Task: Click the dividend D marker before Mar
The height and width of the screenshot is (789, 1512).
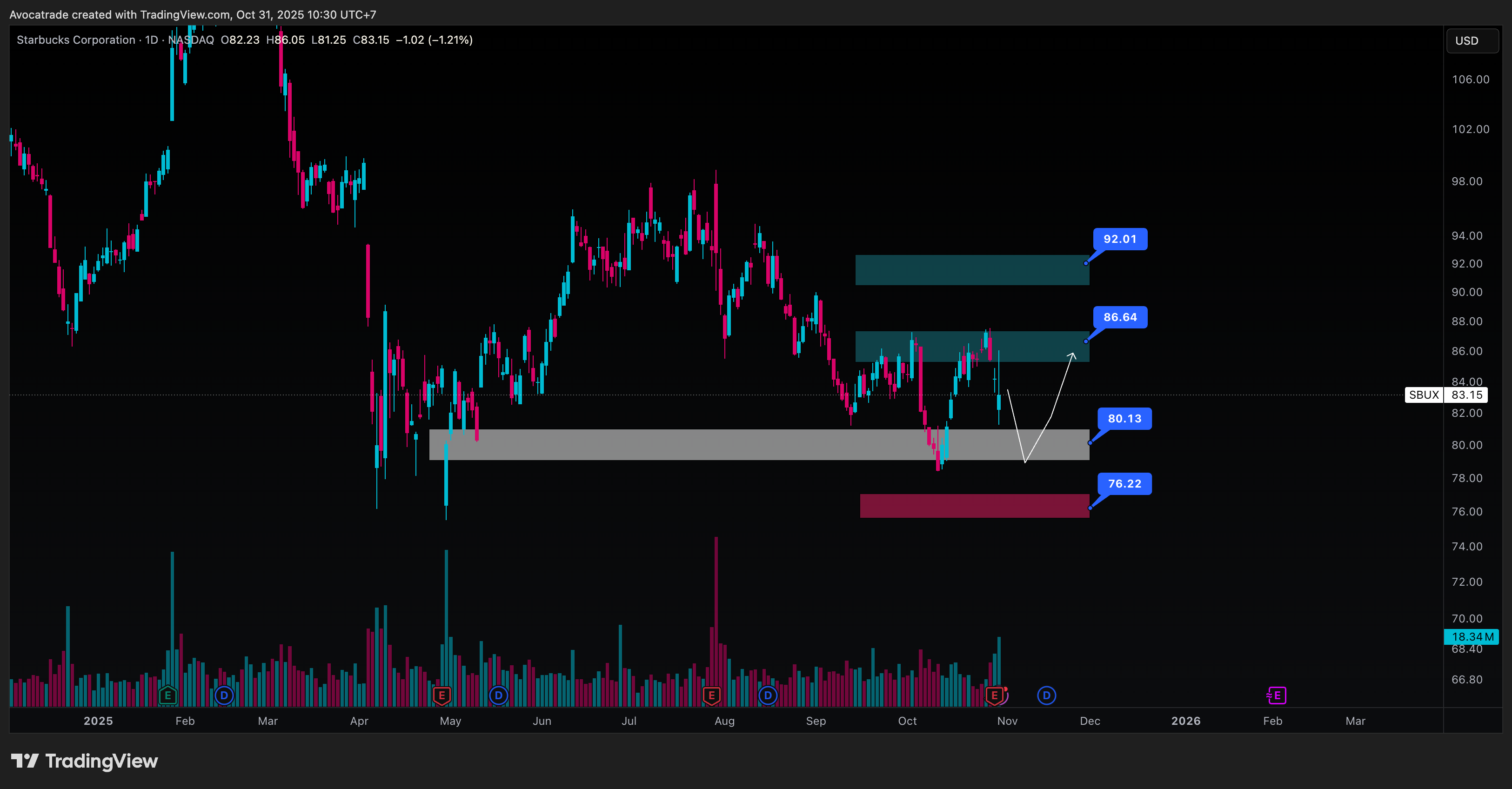Action: [224, 695]
